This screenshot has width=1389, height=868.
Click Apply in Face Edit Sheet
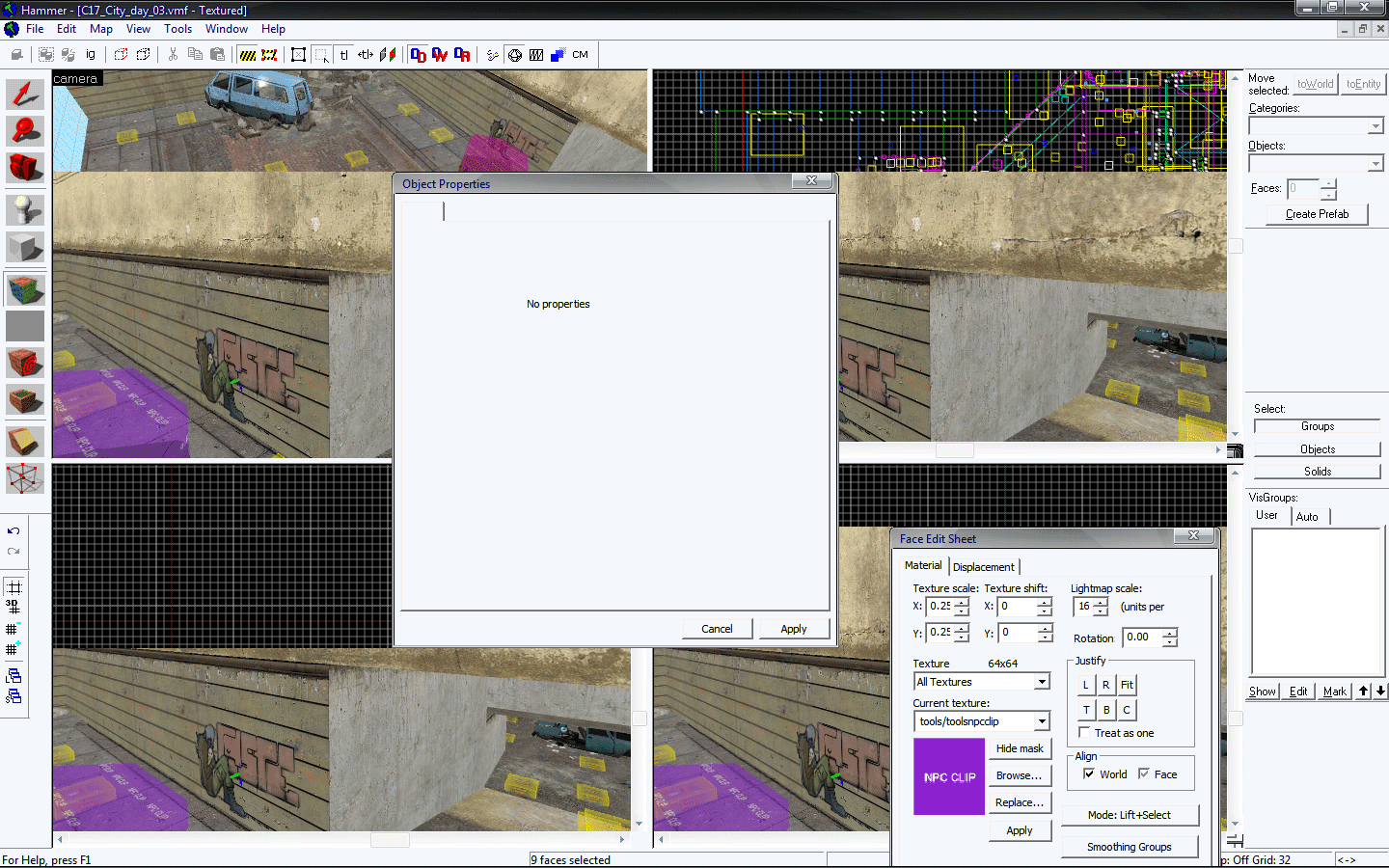1020,830
